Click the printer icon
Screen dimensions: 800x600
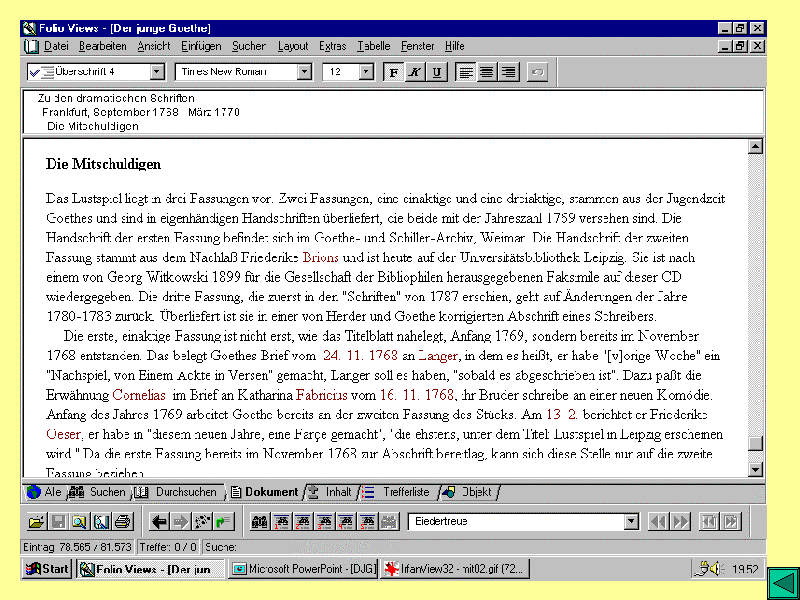point(122,521)
